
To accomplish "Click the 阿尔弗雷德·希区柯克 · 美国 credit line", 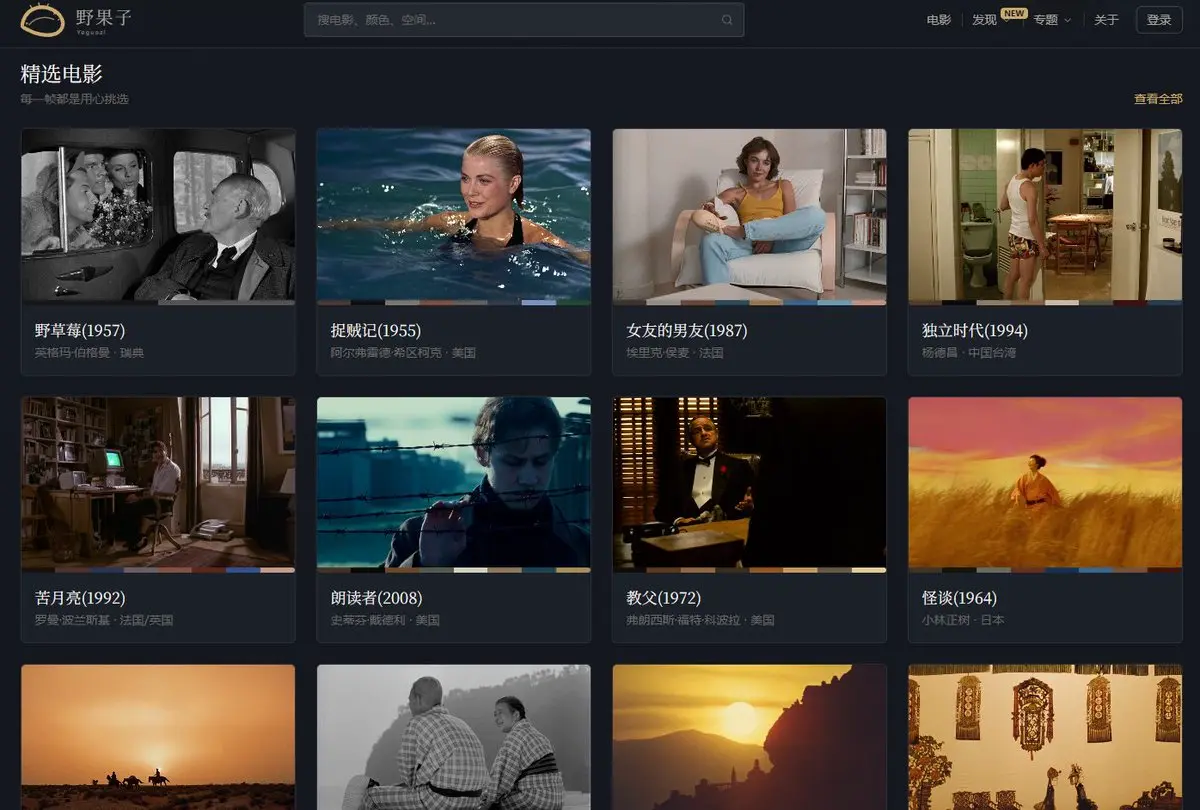I will coord(403,353).
